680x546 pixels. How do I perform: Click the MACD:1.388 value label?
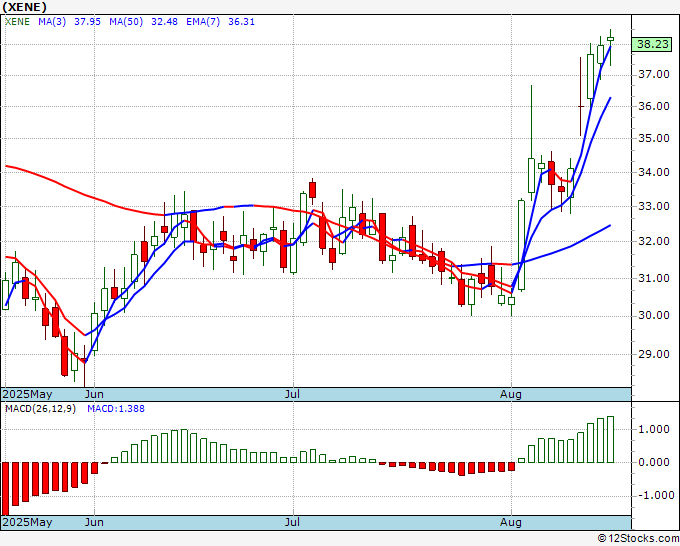pos(116,409)
